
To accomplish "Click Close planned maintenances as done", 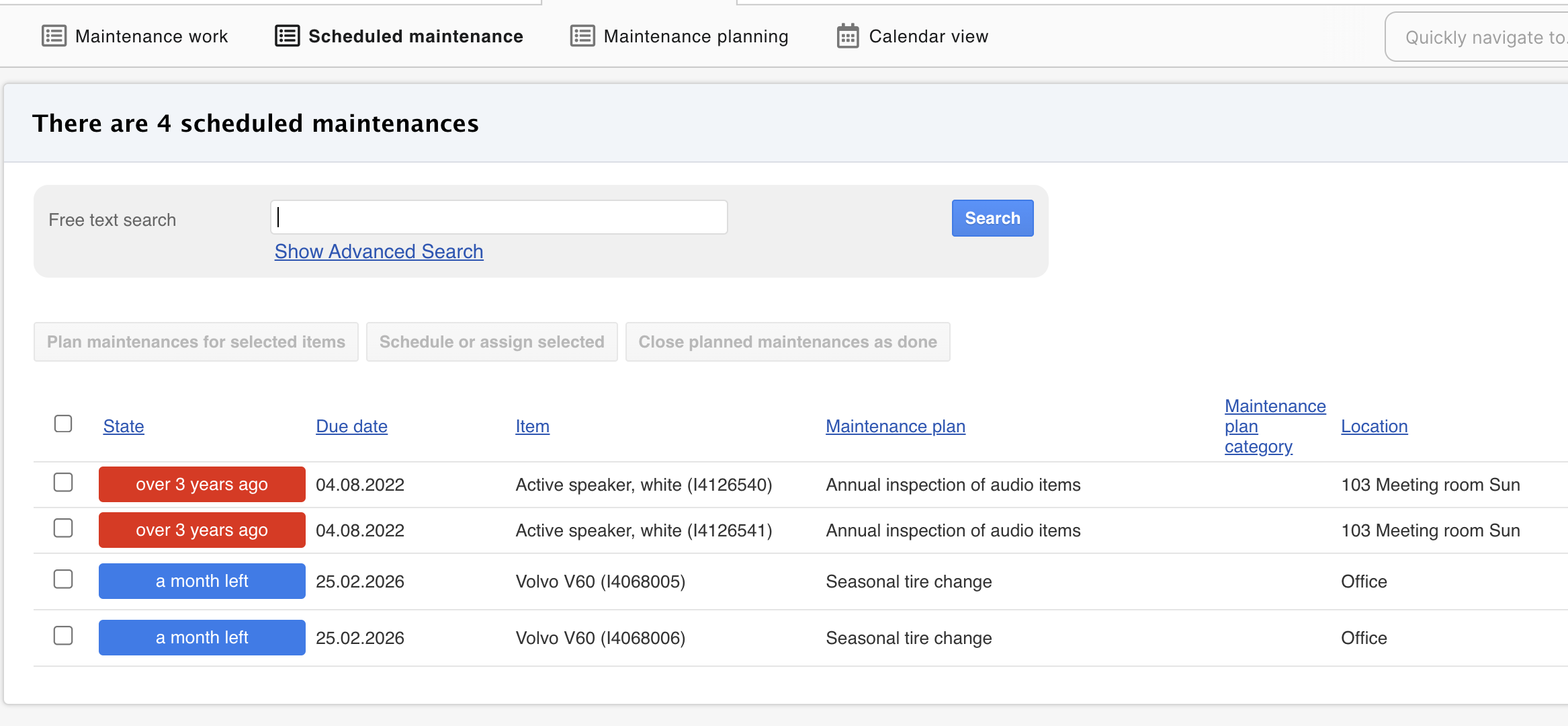I will tap(787, 341).
